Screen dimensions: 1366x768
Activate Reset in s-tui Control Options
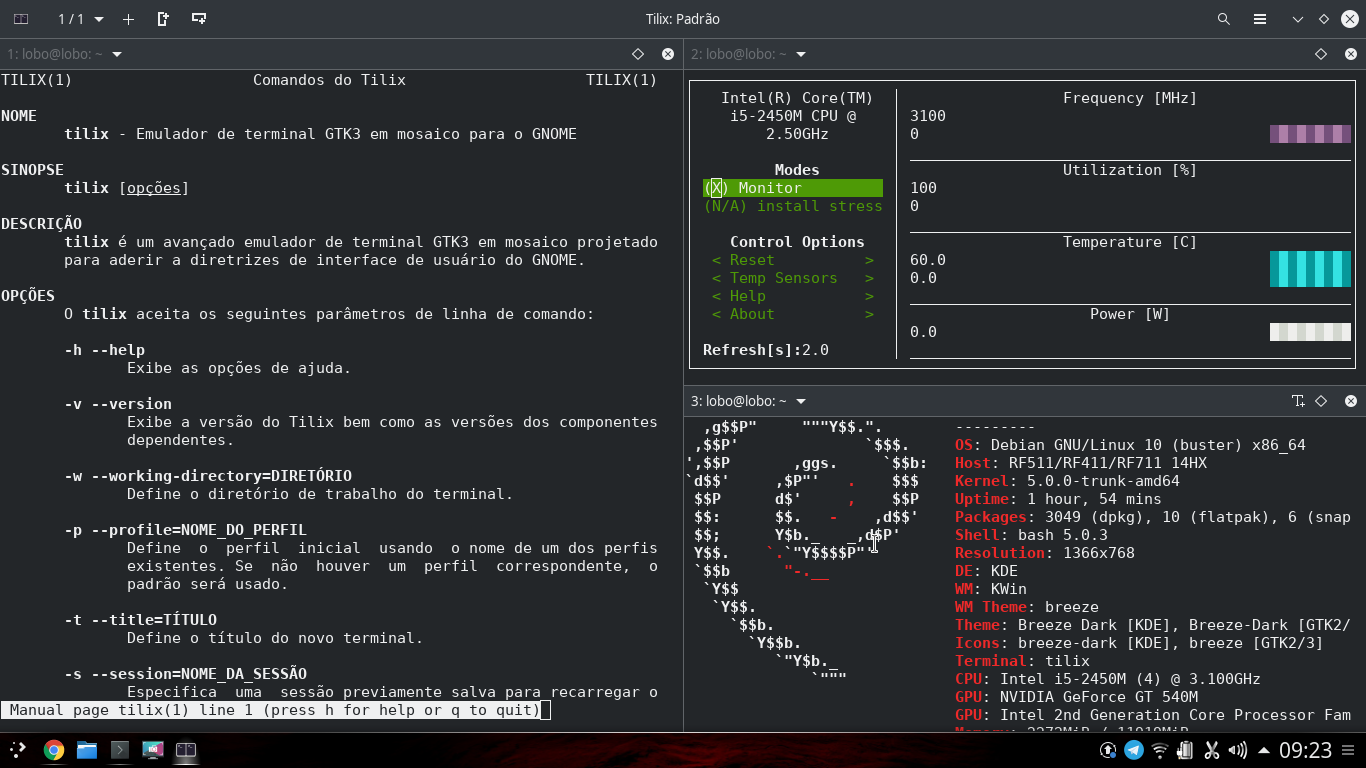(x=748, y=259)
